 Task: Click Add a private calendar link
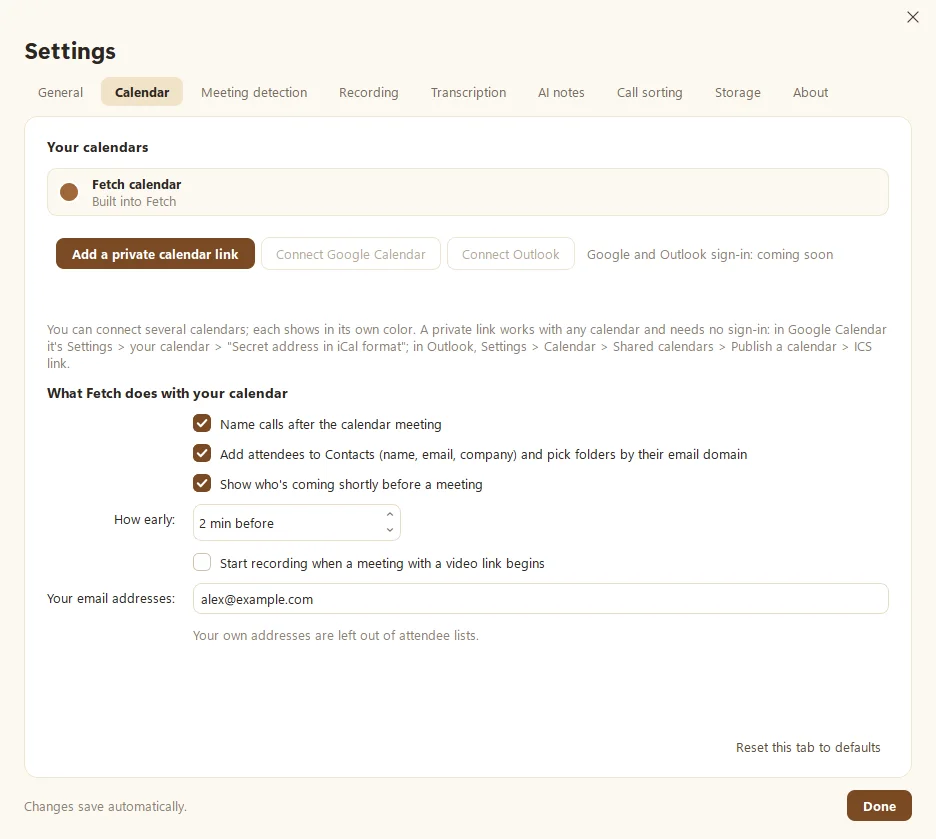[155, 254]
